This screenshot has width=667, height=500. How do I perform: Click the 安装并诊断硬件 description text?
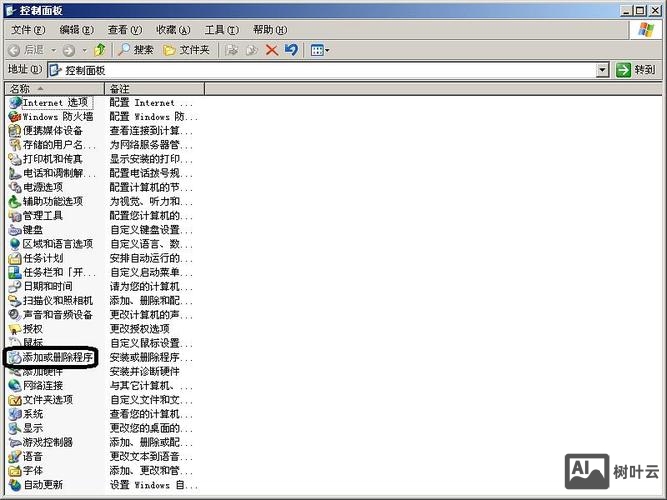(144, 371)
